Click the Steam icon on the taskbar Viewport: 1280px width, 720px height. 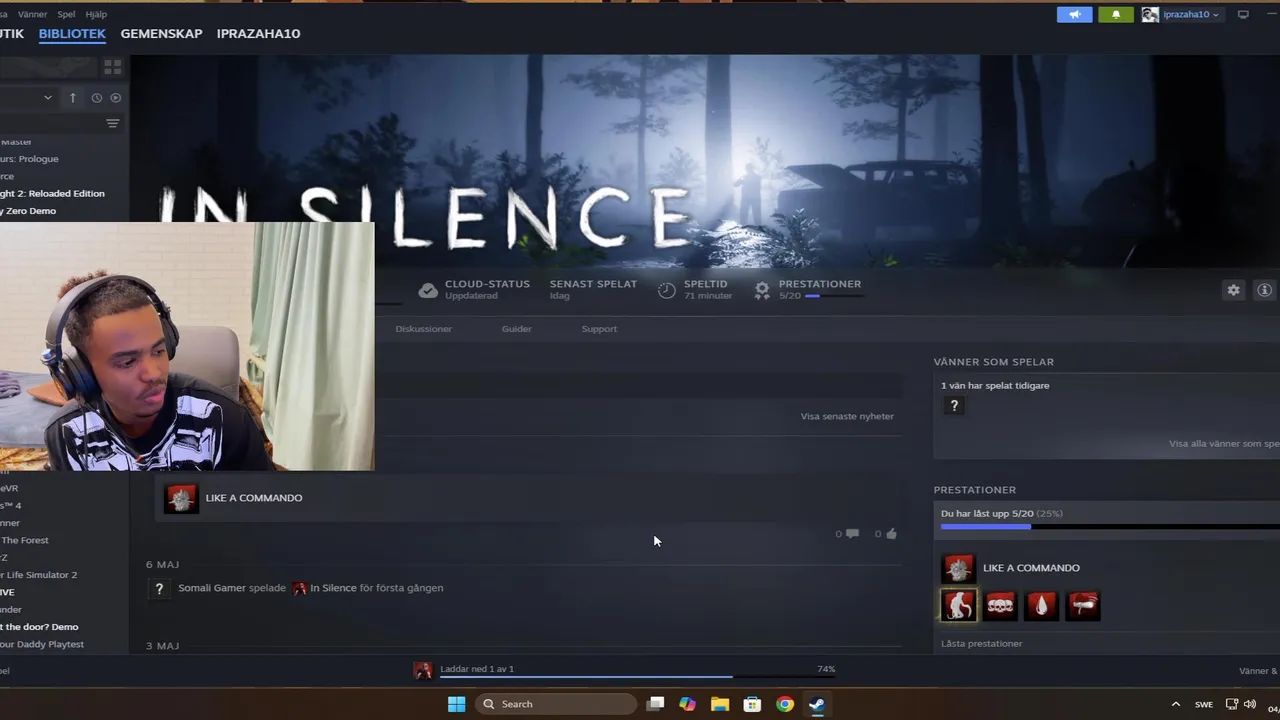click(817, 704)
